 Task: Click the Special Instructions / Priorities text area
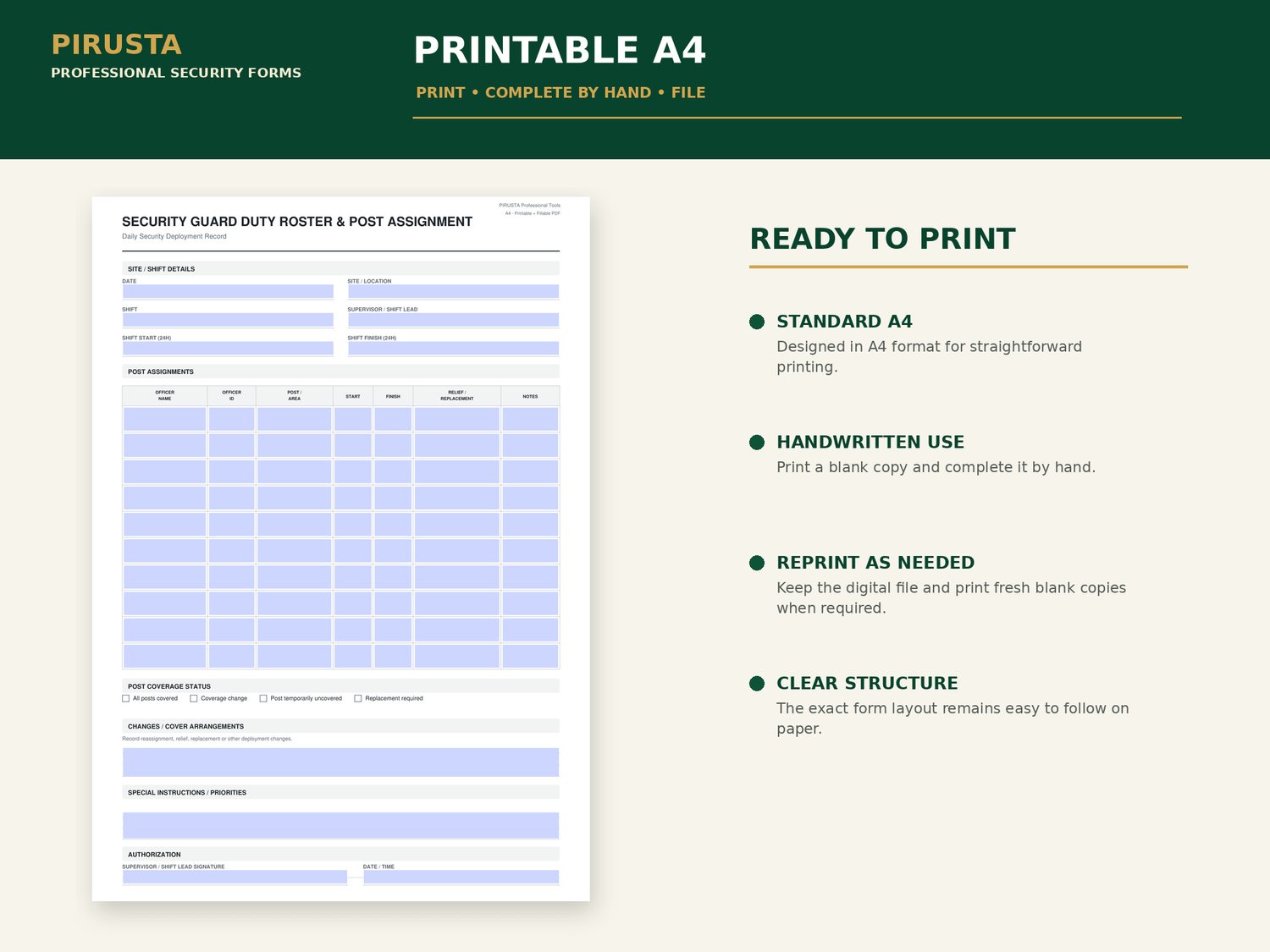coord(340,825)
